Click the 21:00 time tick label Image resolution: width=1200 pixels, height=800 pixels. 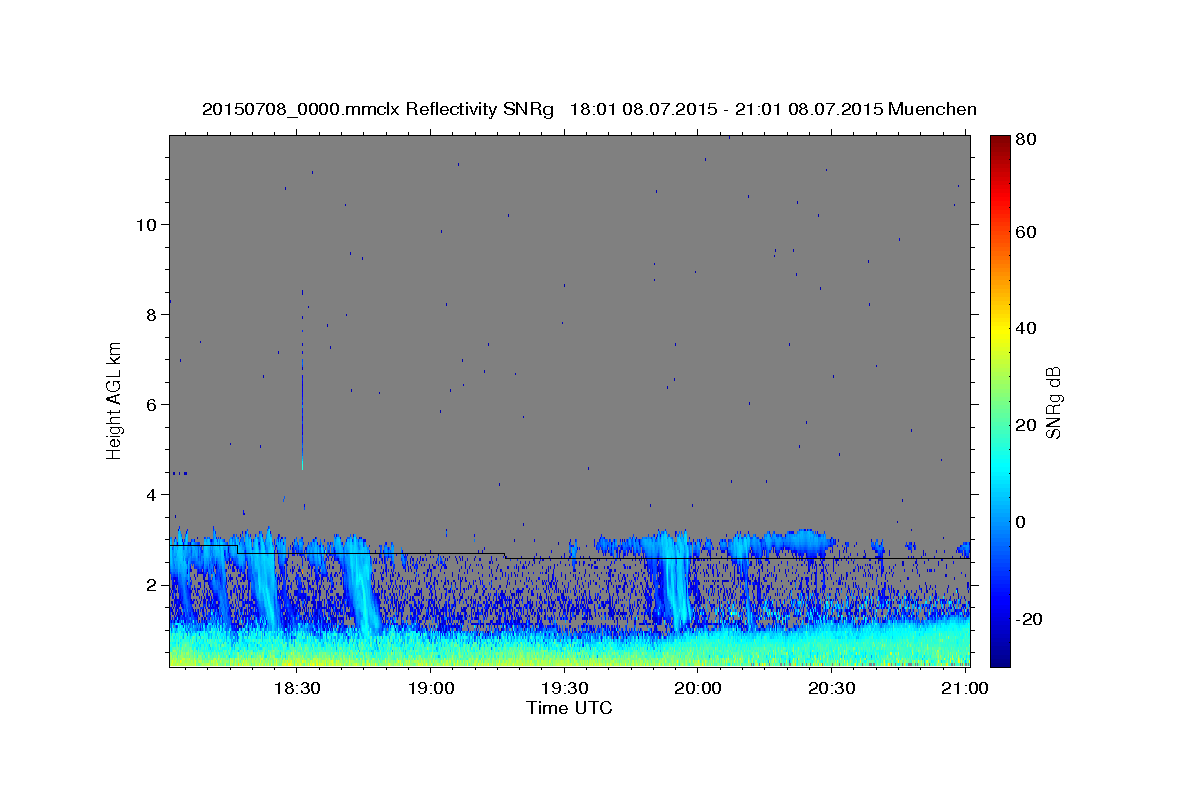click(x=965, y=689)
